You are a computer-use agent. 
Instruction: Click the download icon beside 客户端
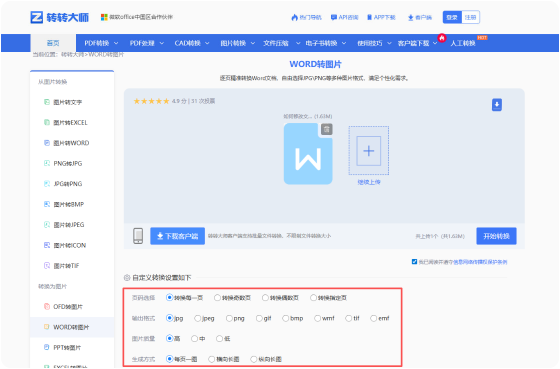411,17
